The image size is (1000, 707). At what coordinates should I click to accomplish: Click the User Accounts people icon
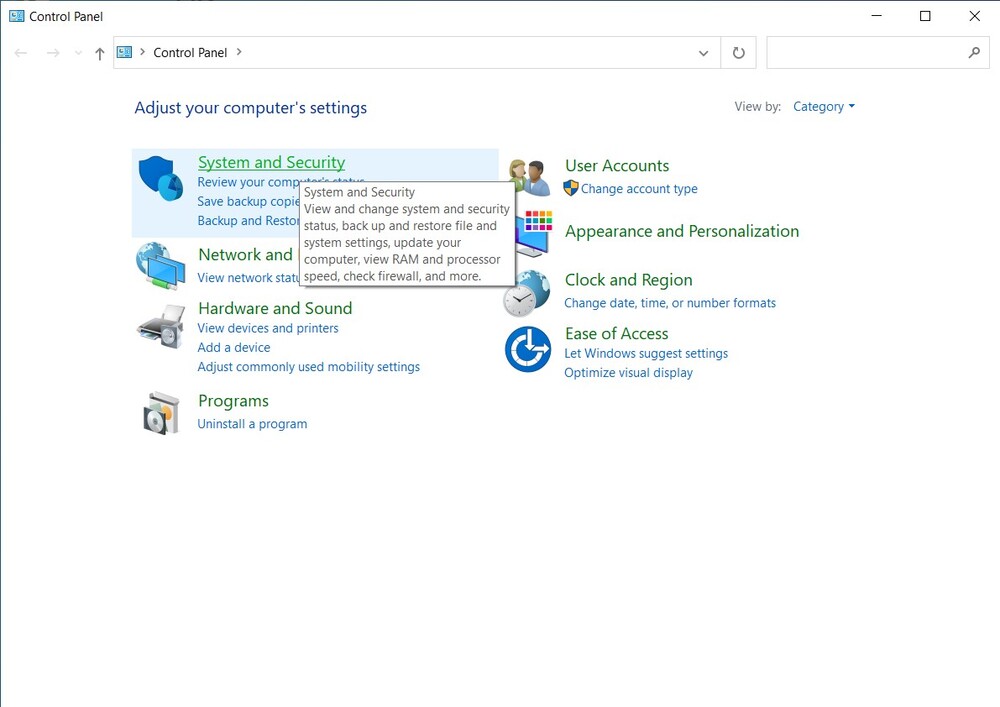point(529,178)
